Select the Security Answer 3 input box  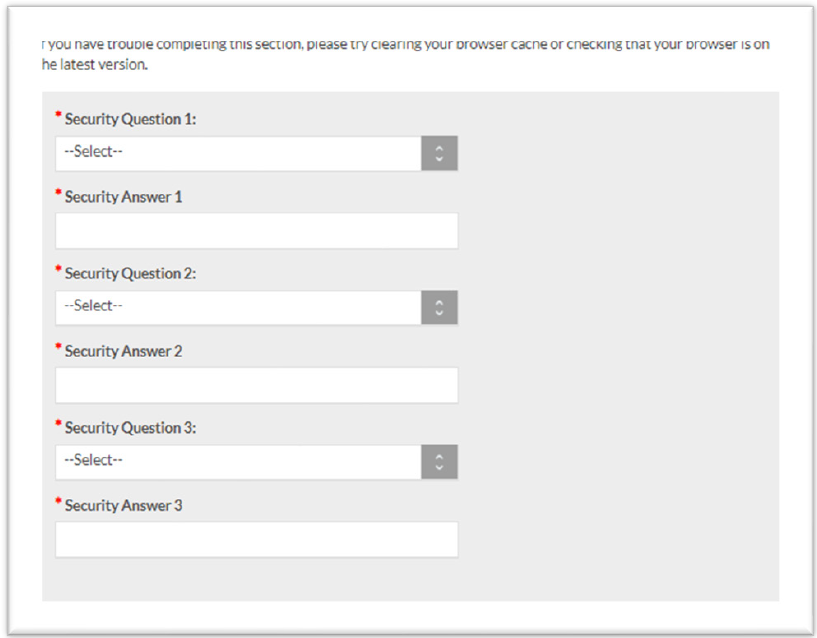point(256,539)
